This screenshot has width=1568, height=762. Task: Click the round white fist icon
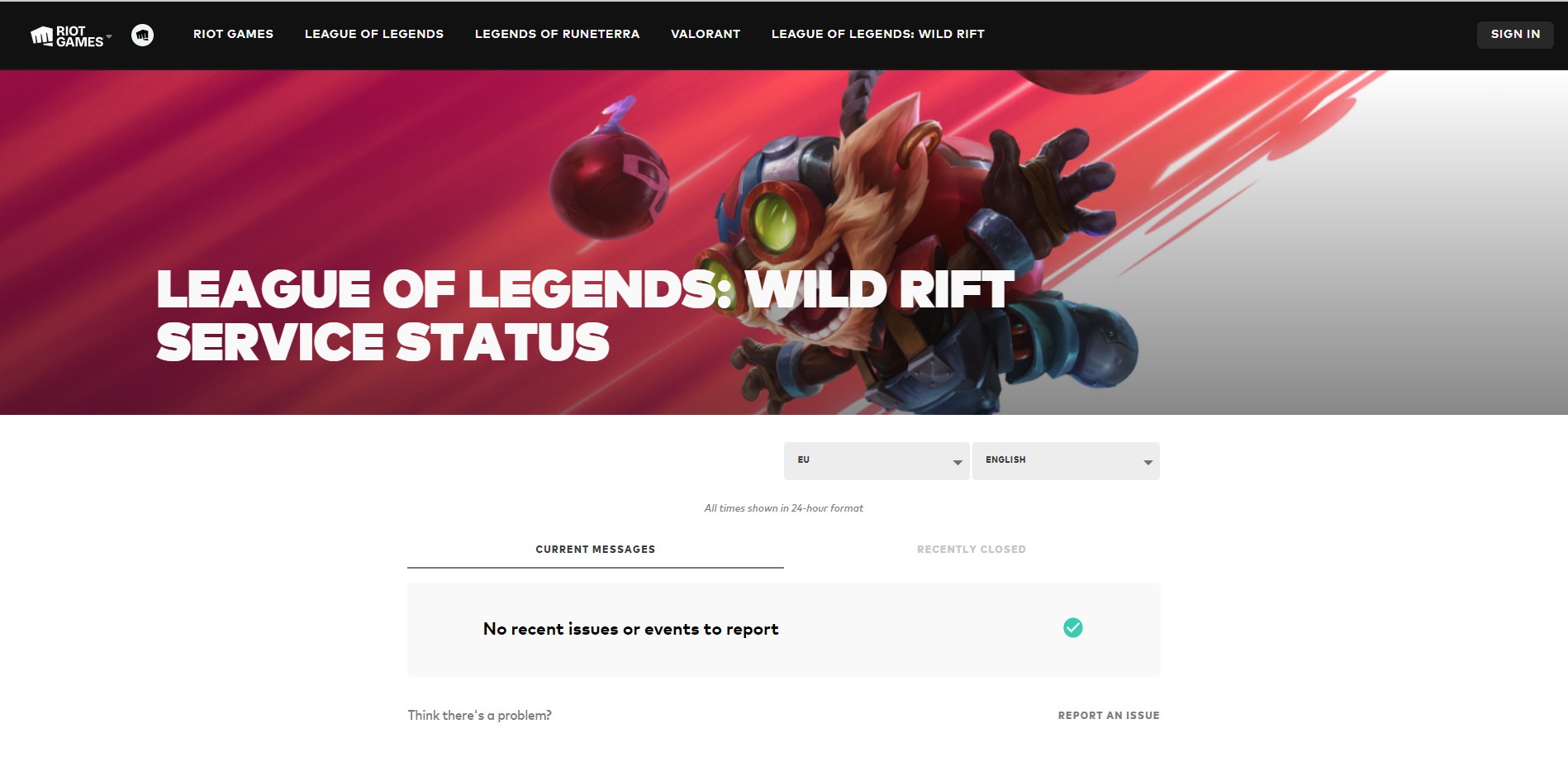click(x=142, y=35)
